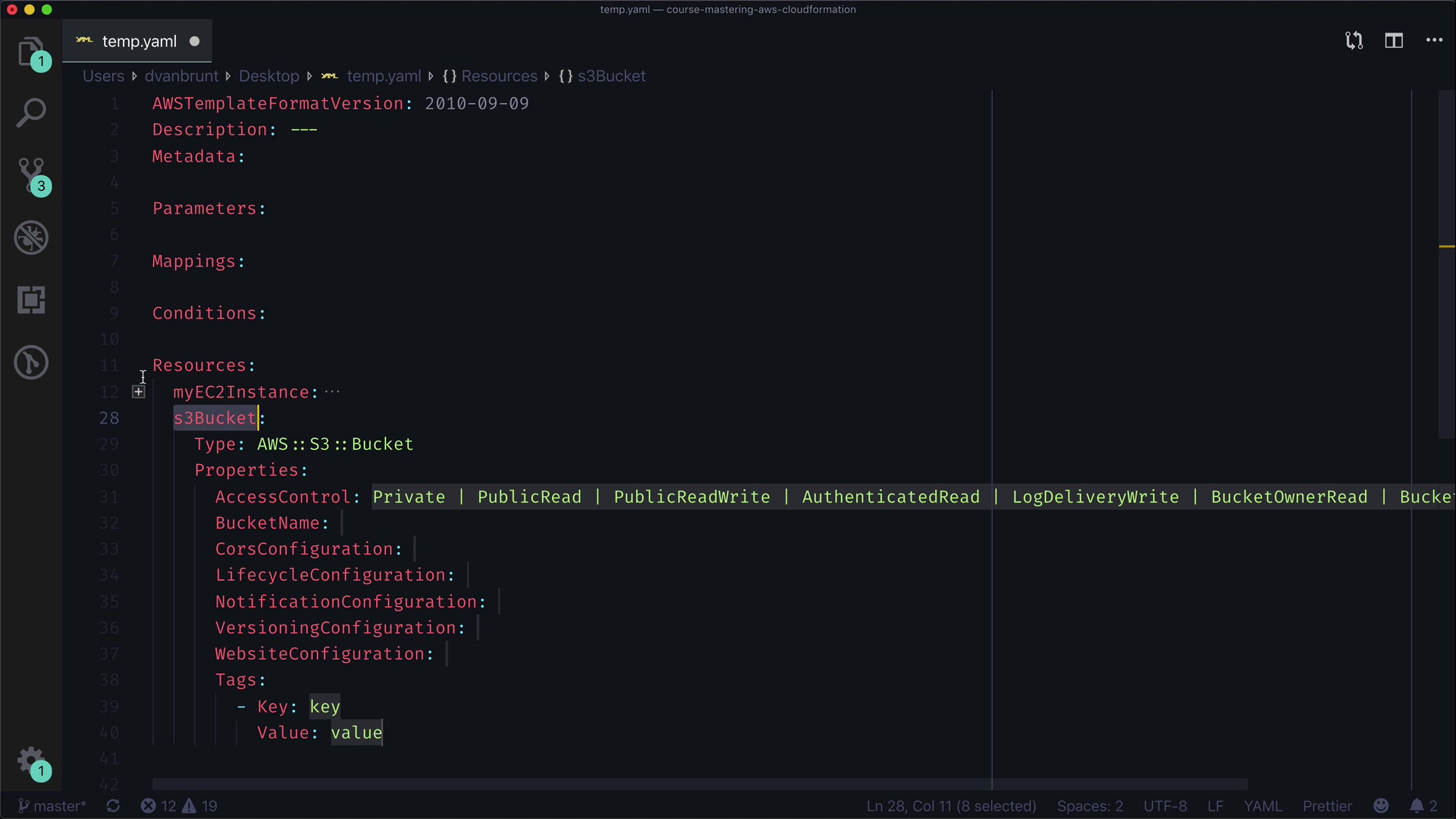Click the s3Bucket breadcrumb segment
Viewport: 1456px width, 819px height.
(x=611, y=76)
